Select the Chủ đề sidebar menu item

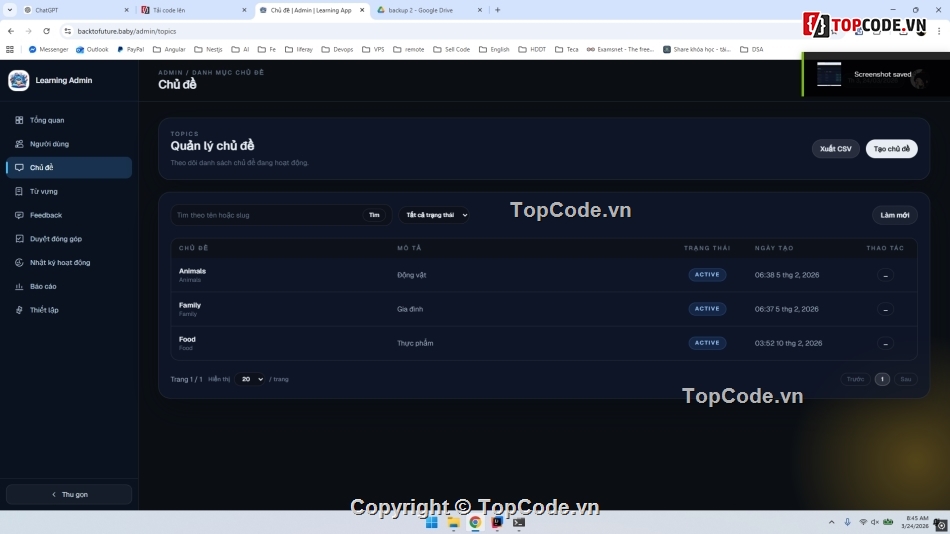pos(69,167)
